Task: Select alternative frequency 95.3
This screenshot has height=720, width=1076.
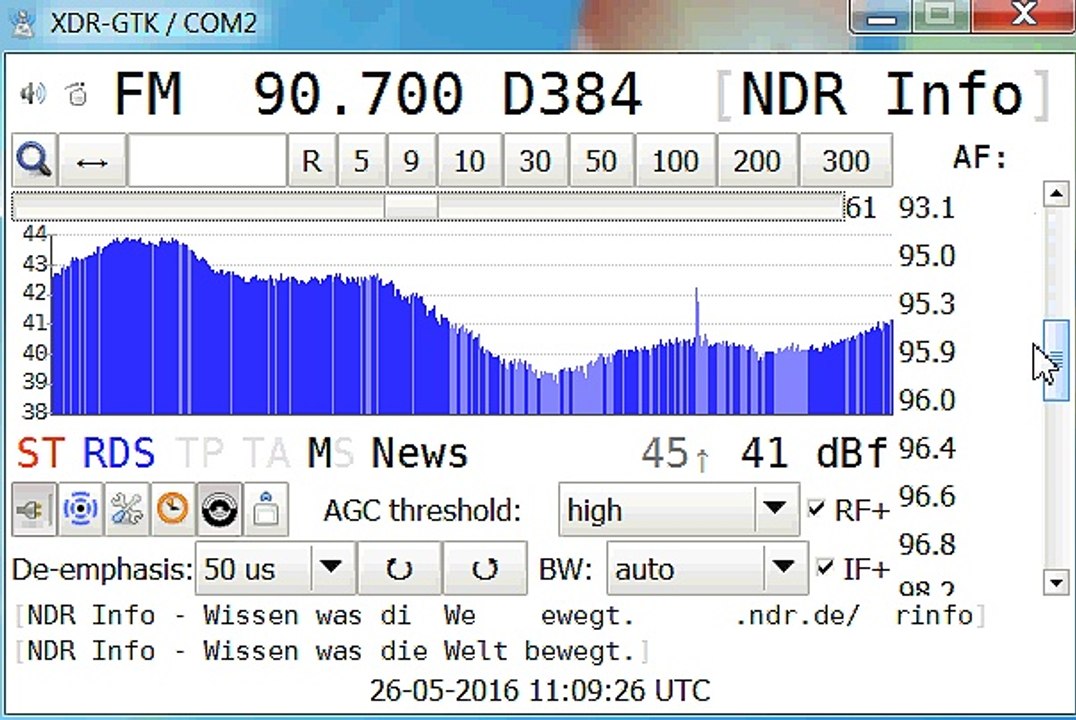Action: [927, 303]
